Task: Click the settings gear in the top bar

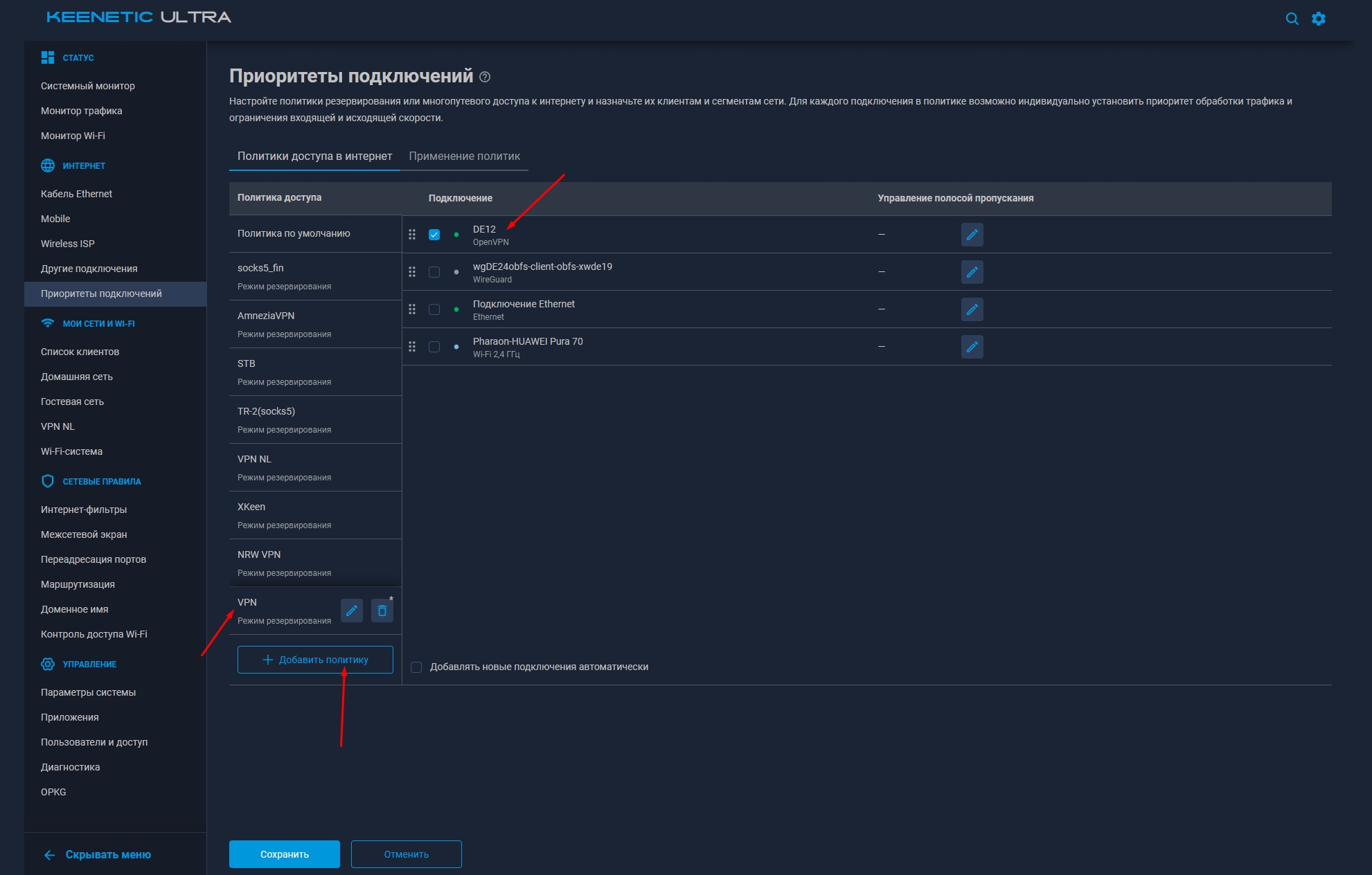Action: click(1319, 18)
